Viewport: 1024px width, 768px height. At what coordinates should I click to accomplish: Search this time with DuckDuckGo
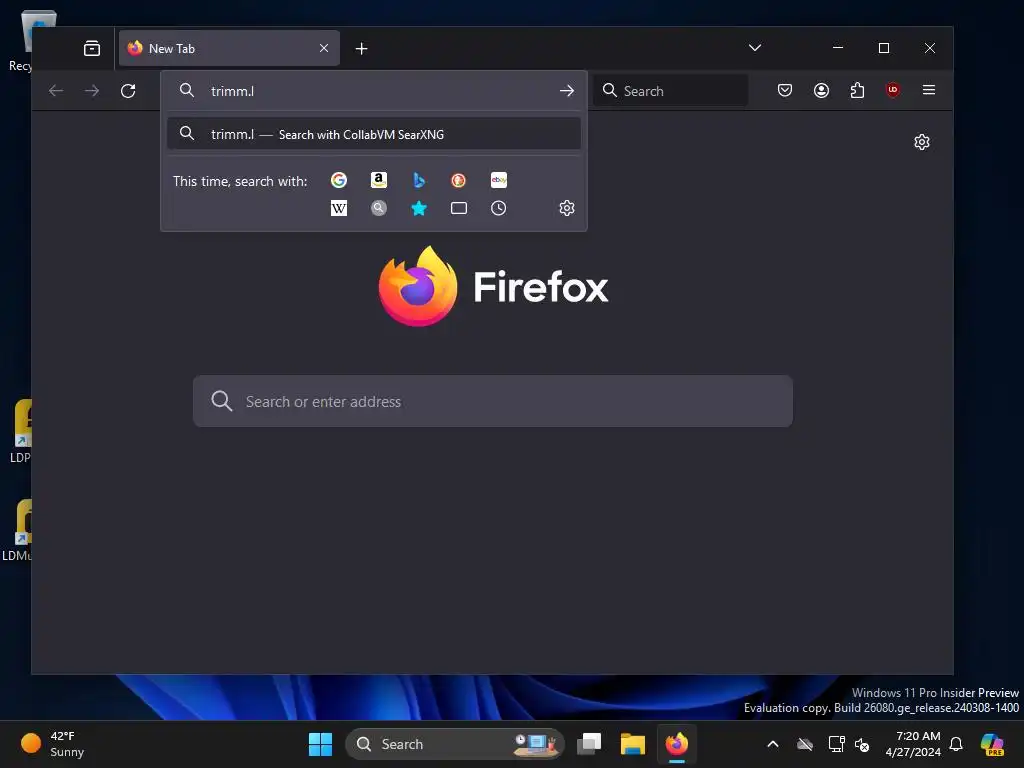pos(458,180)
